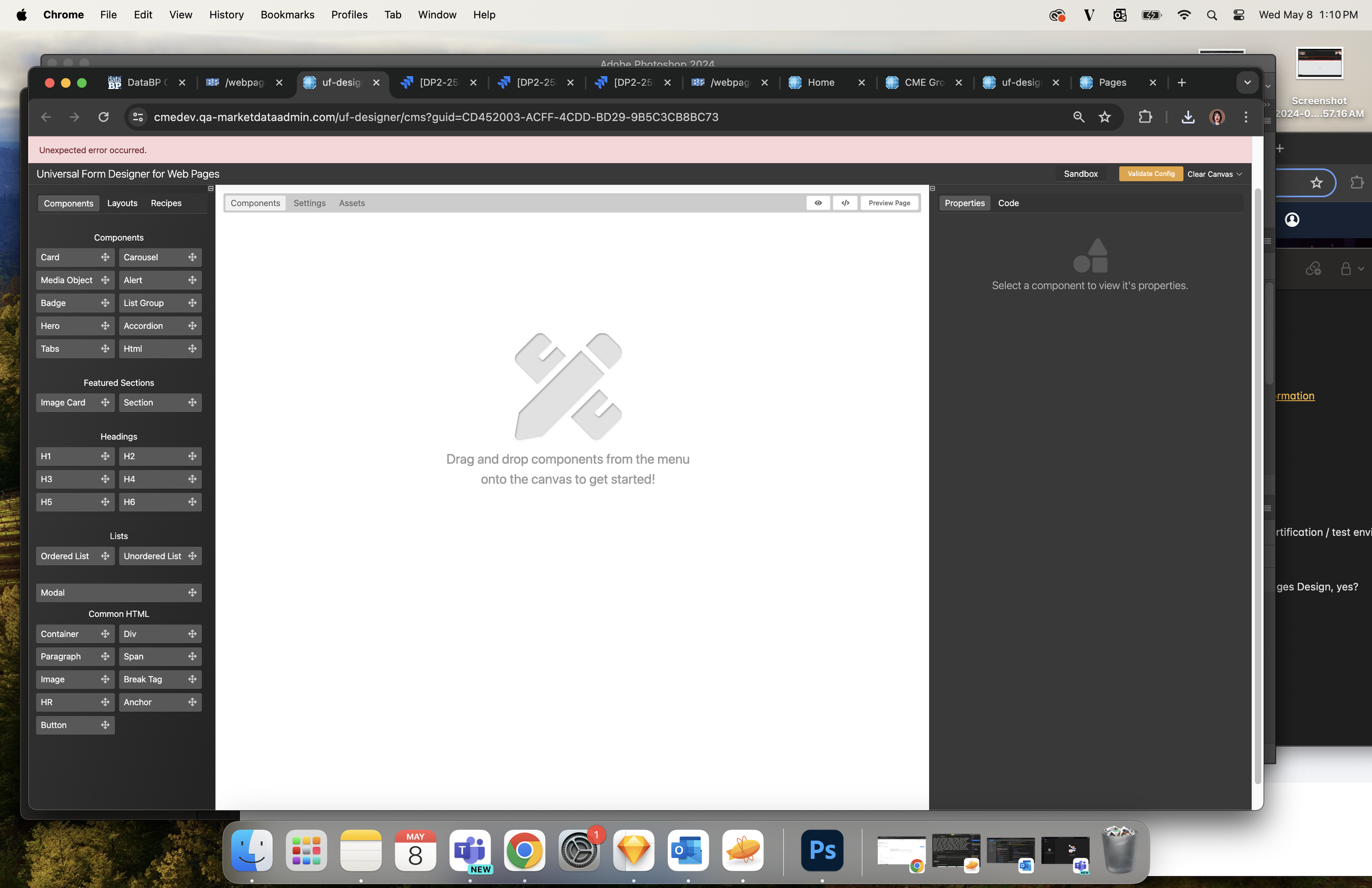The width and height of the screenshot is (1372, 888).
Task: Open the browser Extensions puzzle-piece icon
Action: tap(1145, 117)
